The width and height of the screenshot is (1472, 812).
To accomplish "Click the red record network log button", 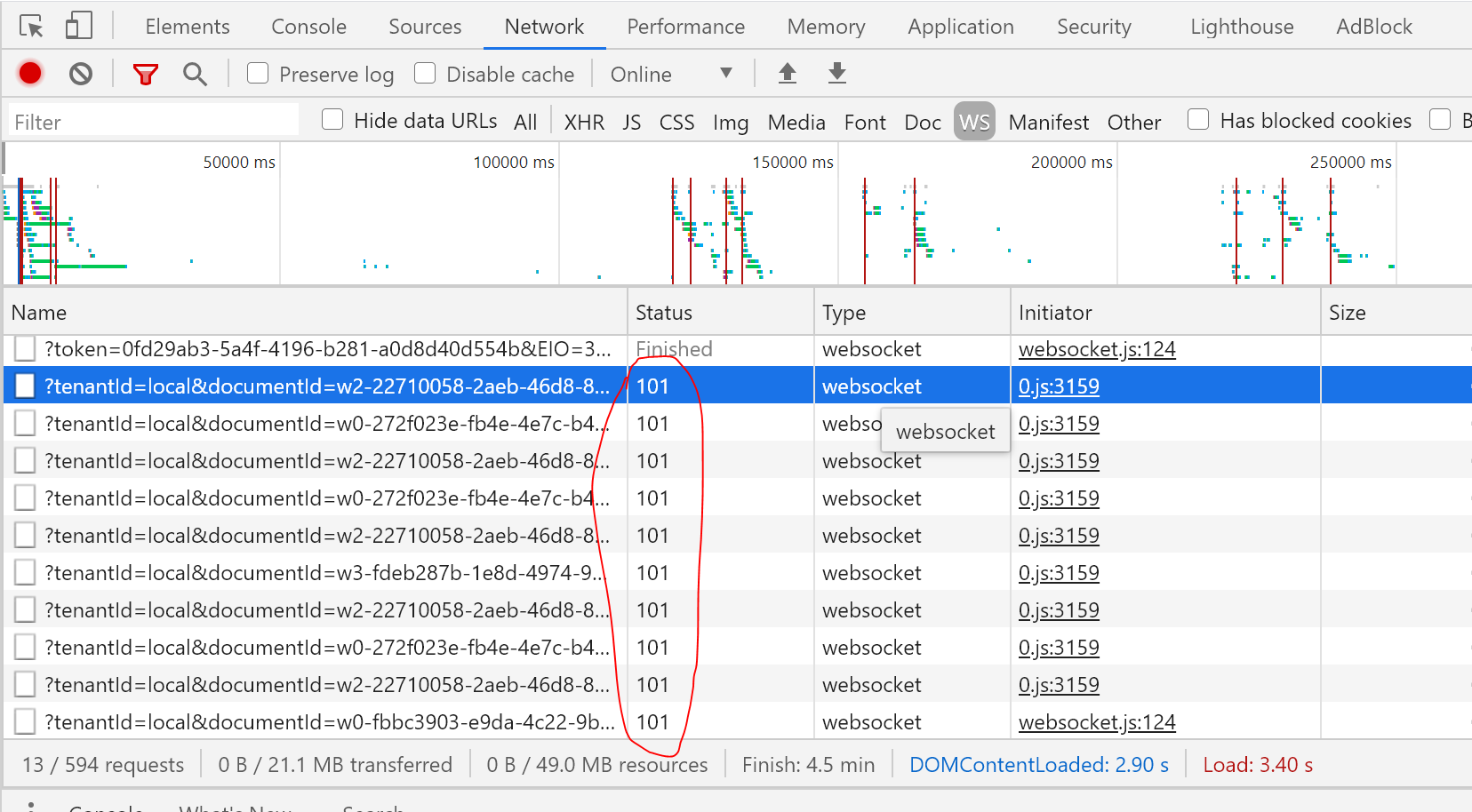I will click(29, 74).
